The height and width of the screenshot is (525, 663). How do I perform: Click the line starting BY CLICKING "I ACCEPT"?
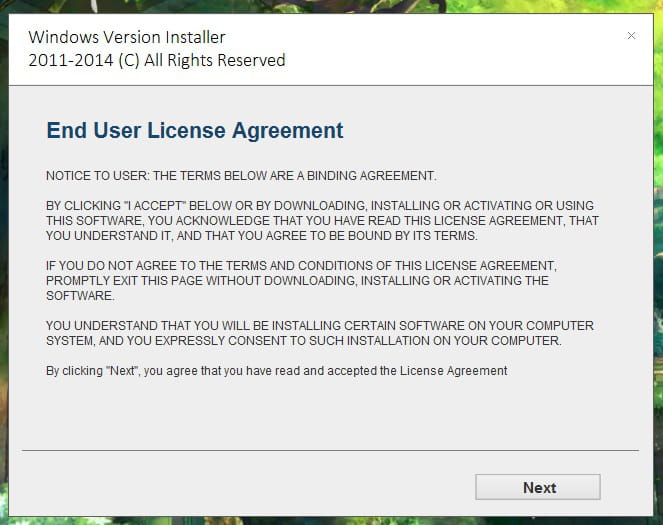point(320,206)
